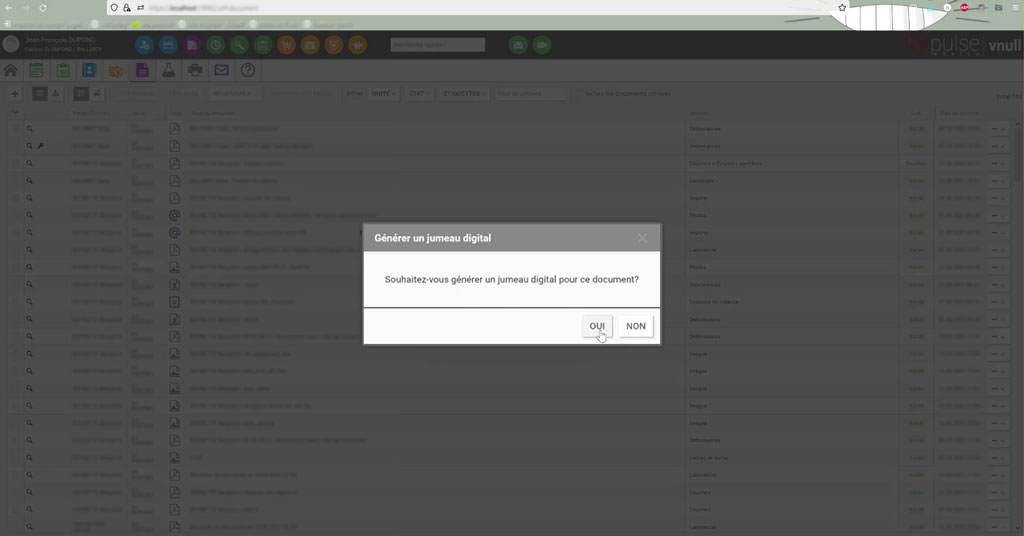
Task: Open the laboratory flask icon
Action: [168, 71]
